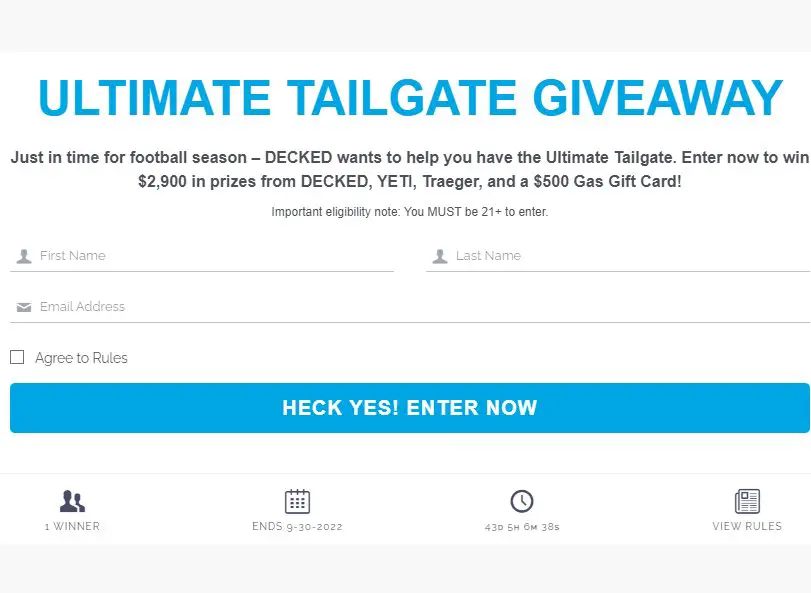The width and height of the screenshot is (811, 593).
Task: Click the 21+ eligibility note text
Action: point(410,212)
